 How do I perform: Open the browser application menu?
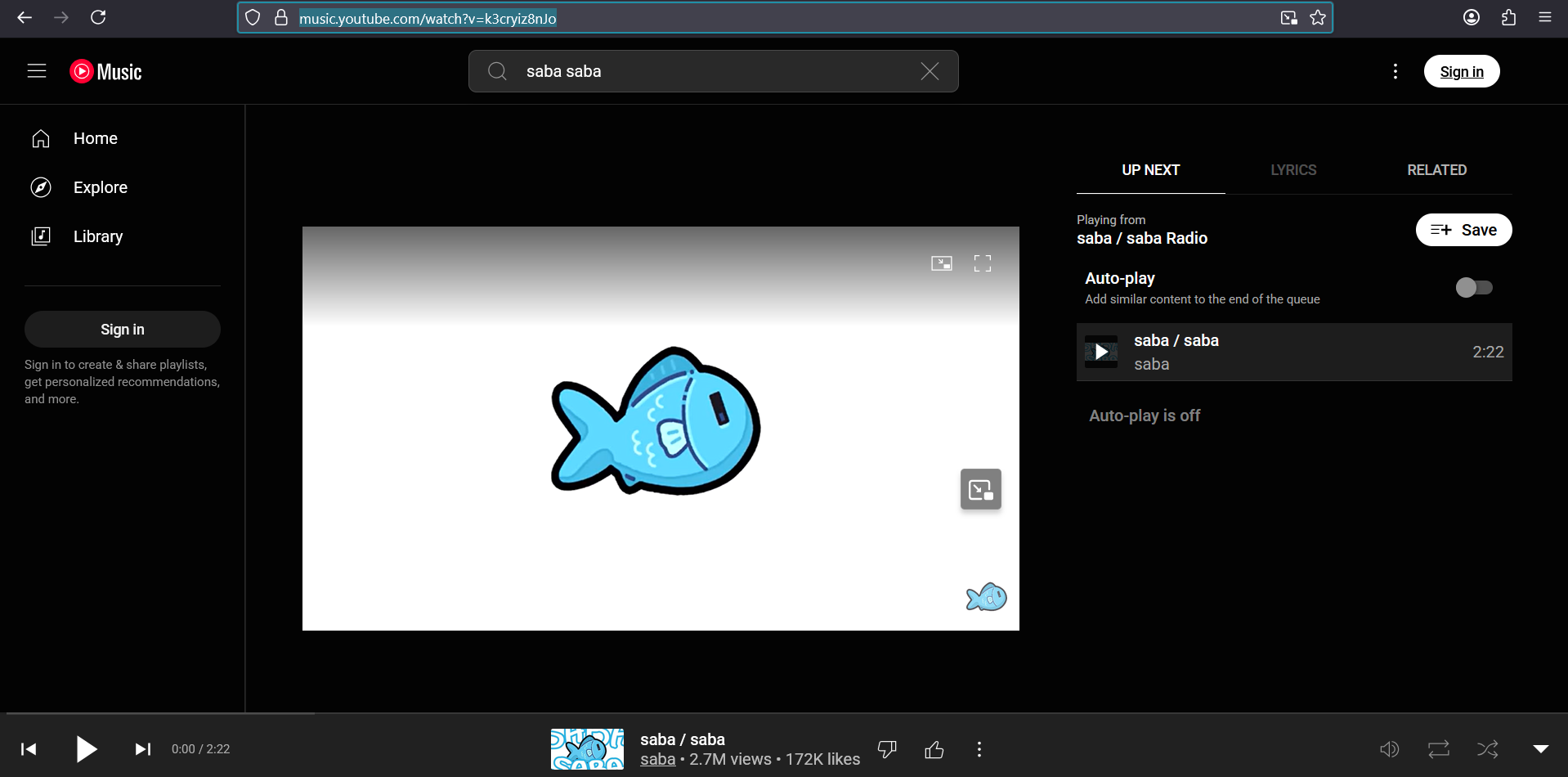[x=1545, y=17]
